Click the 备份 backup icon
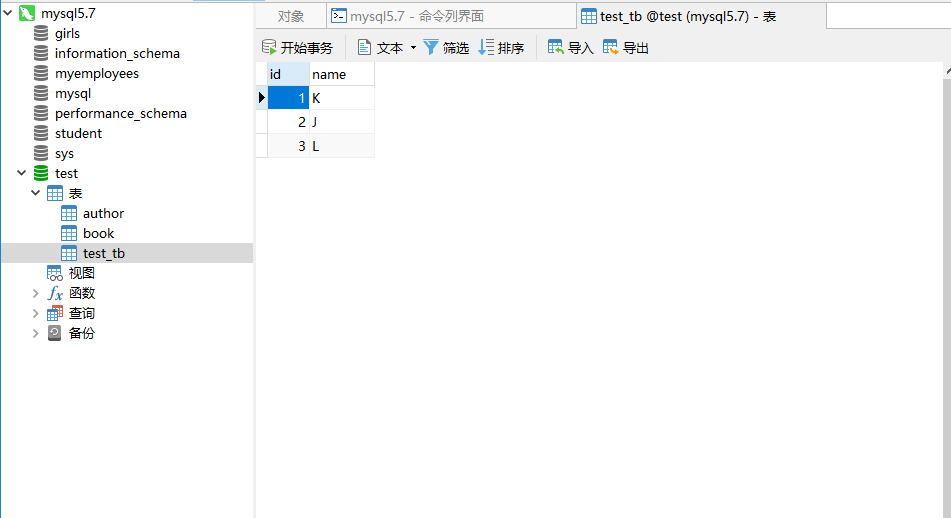 (x=55, y=333)
